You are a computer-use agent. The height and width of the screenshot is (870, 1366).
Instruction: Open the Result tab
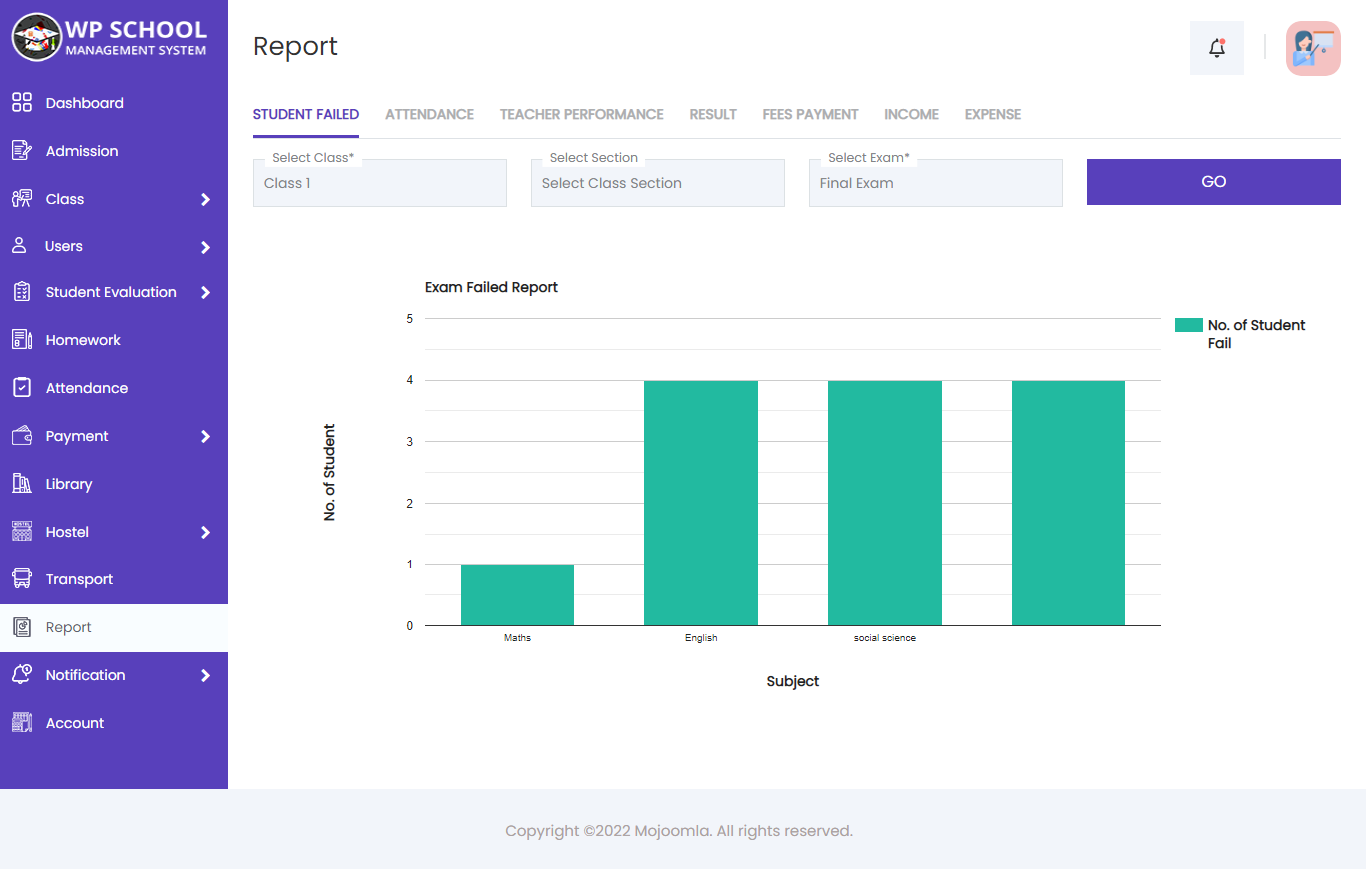tap(713, 114)
